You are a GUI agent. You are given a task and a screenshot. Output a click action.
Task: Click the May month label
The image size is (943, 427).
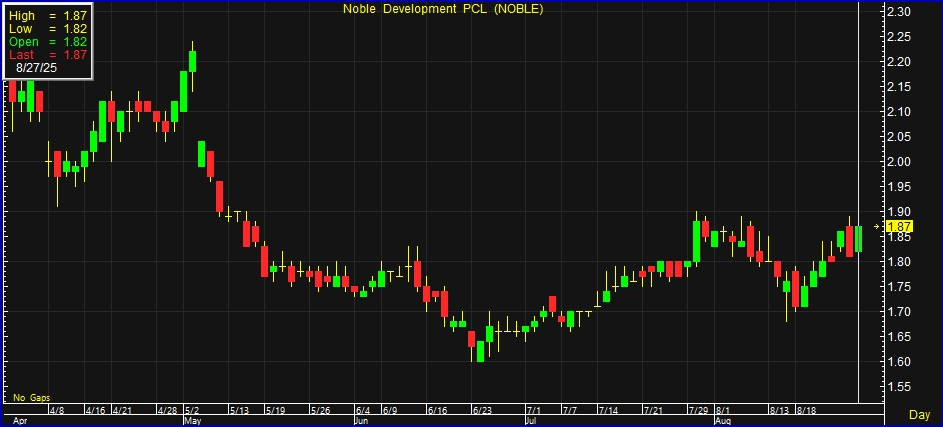194,420
